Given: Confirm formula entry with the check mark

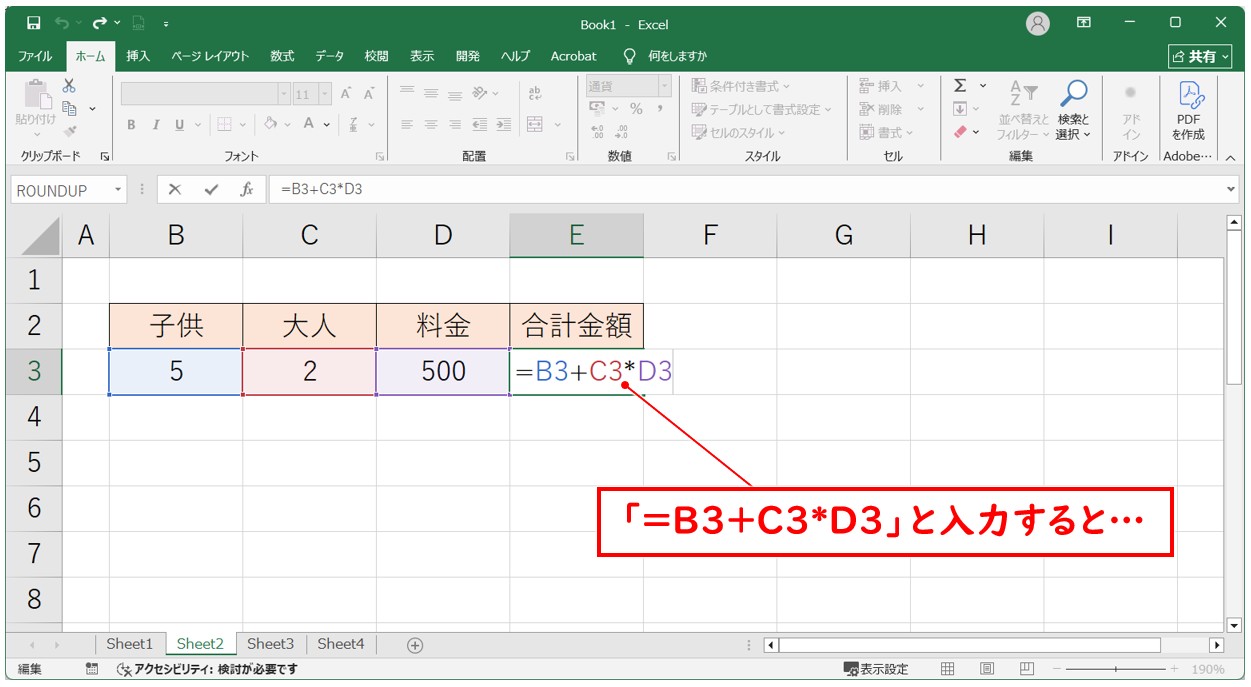Looking at the screenshot, I should (211, 189).
